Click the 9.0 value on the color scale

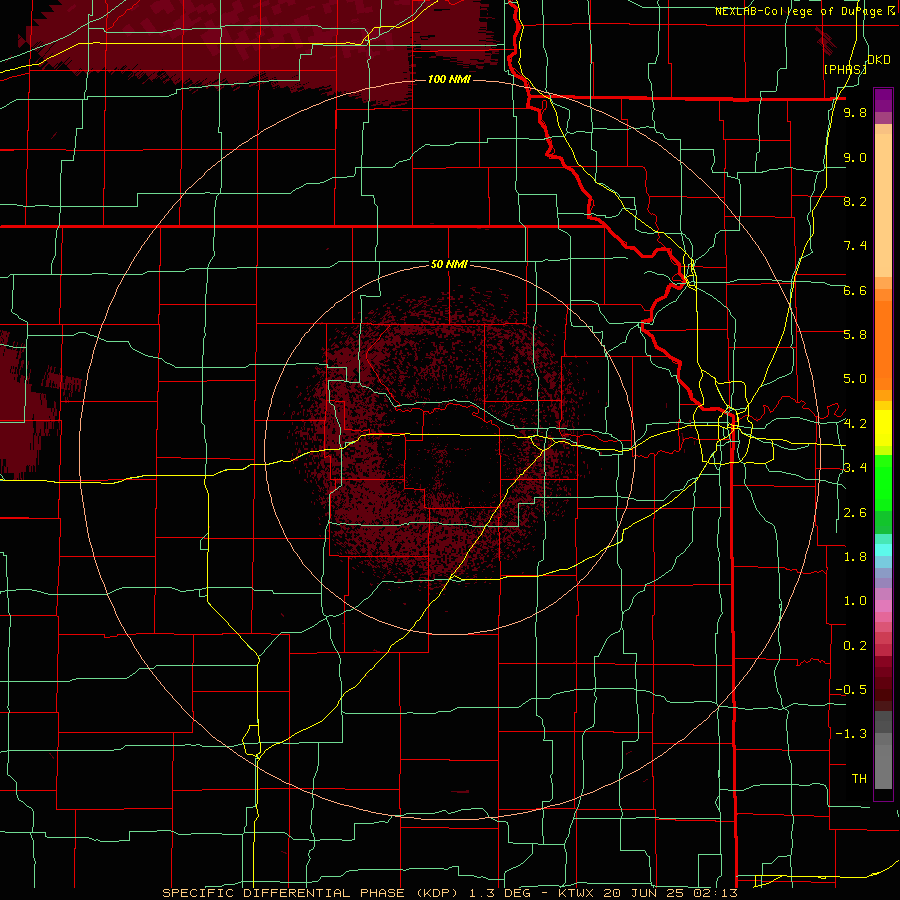pos(855,157)
